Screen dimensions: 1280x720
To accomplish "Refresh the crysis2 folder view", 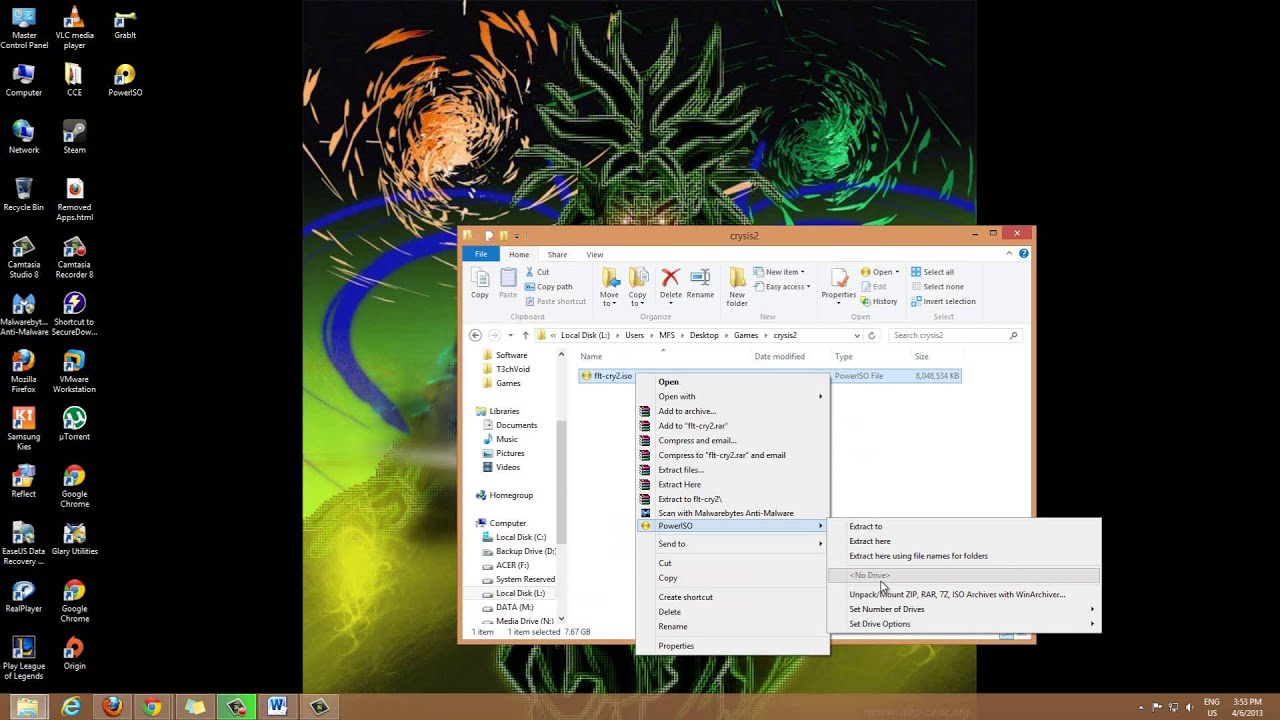I will pyautogui.click(x=872, y=335).
